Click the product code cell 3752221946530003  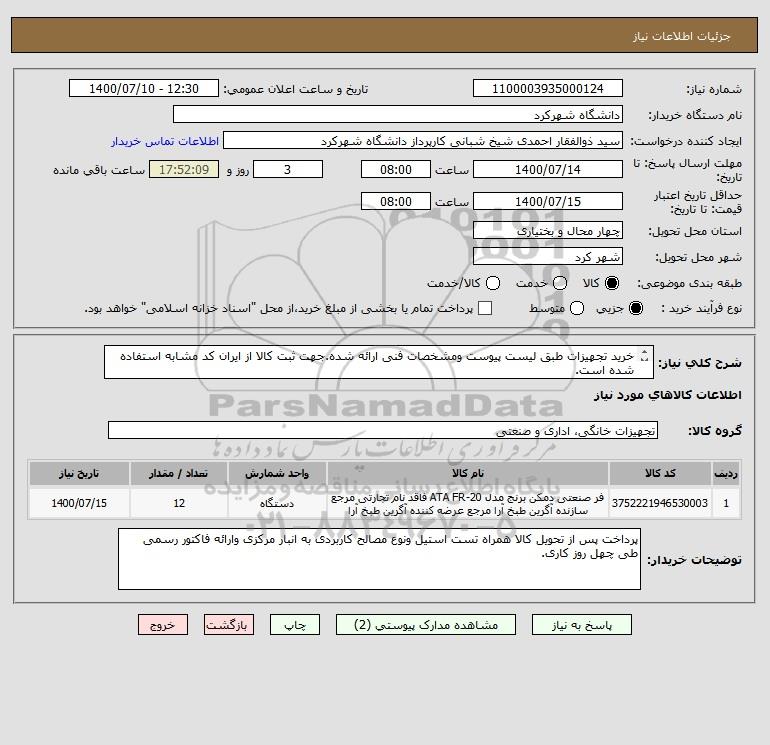[x=660, y=503]
